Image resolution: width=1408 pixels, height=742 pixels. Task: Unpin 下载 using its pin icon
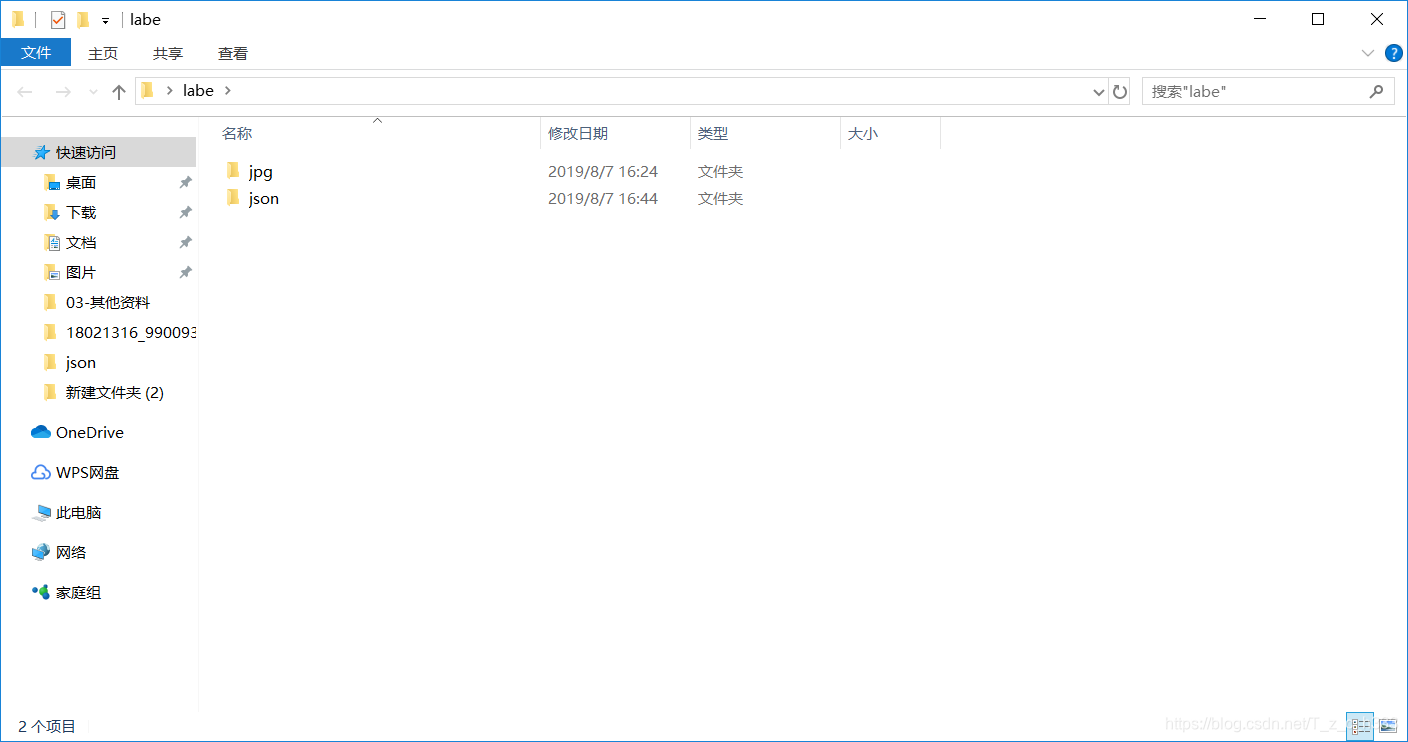click(x=185, y=212)
